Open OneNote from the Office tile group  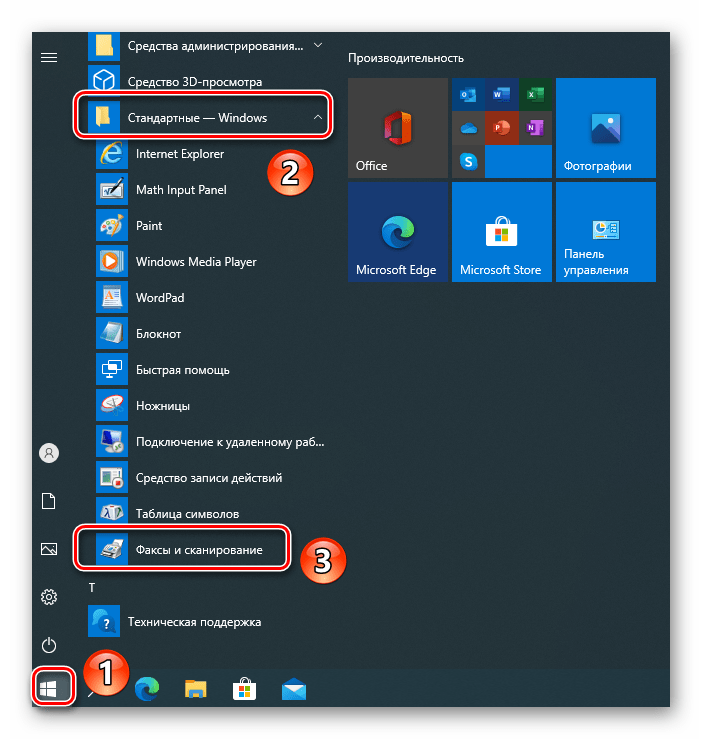coord(536,128)
